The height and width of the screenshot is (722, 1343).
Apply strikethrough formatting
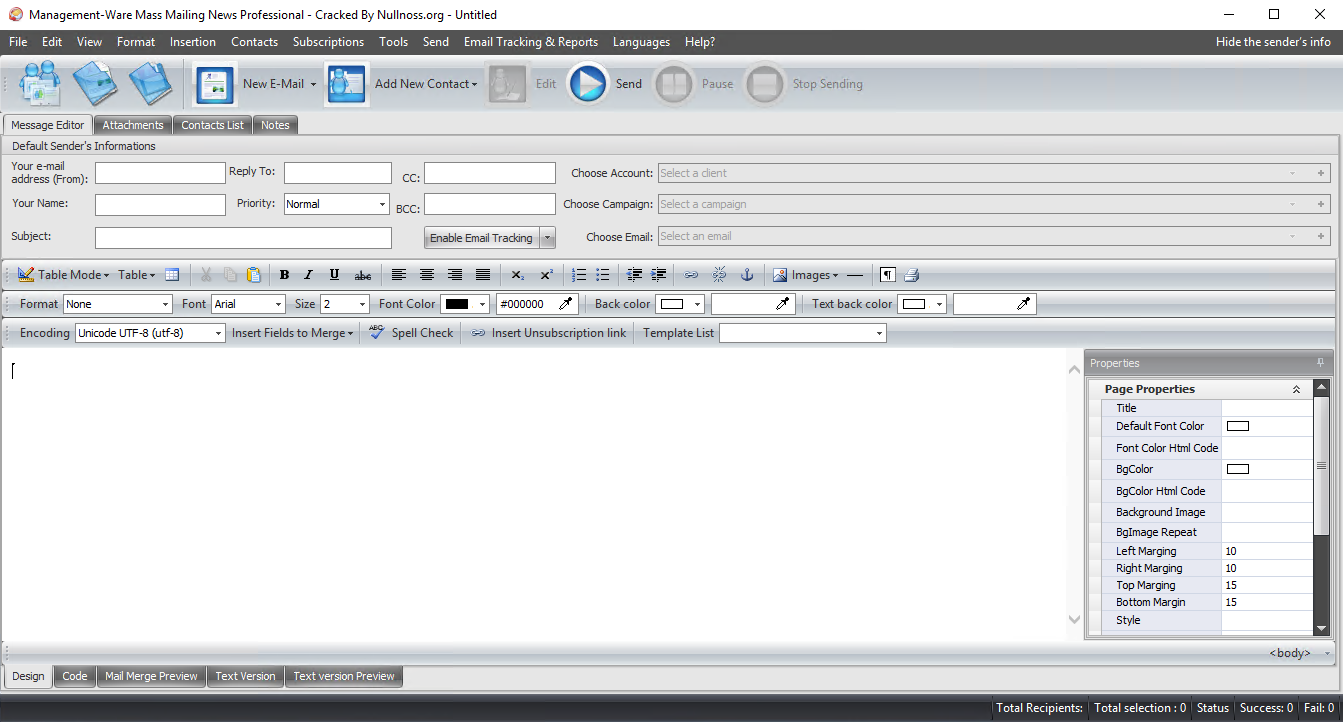pos(363,275)
